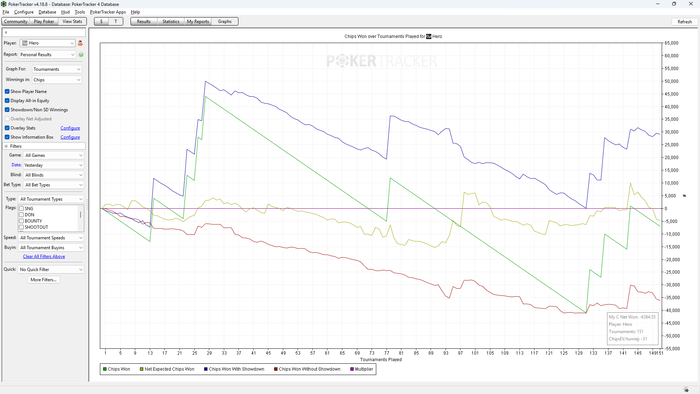Click the PokerTracker app icon in title bar
The width and height of the screenshot is (700, 394).
pyautogui.click(x=4, y=4)
